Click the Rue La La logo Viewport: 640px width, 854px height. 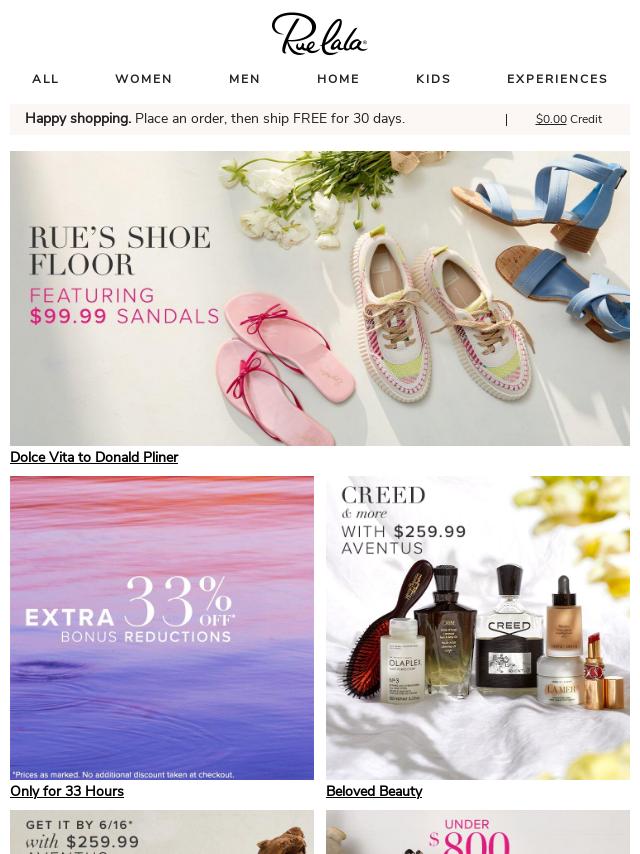pos(319,34)
